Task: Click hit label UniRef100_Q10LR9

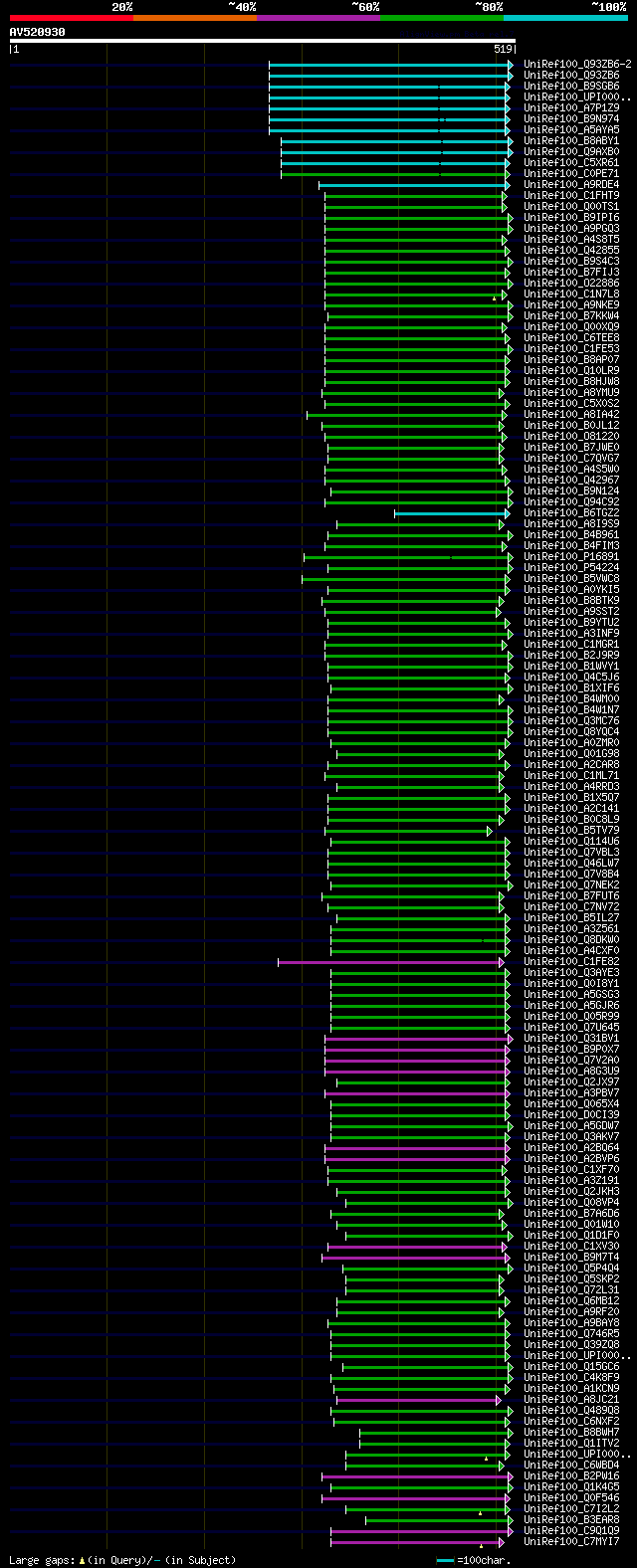Action: pyautogui.click(x=571, y=370)
